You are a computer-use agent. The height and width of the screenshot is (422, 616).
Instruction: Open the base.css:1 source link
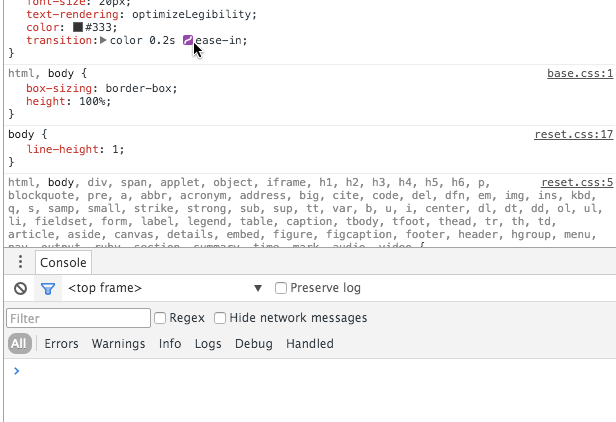(579, 74)
